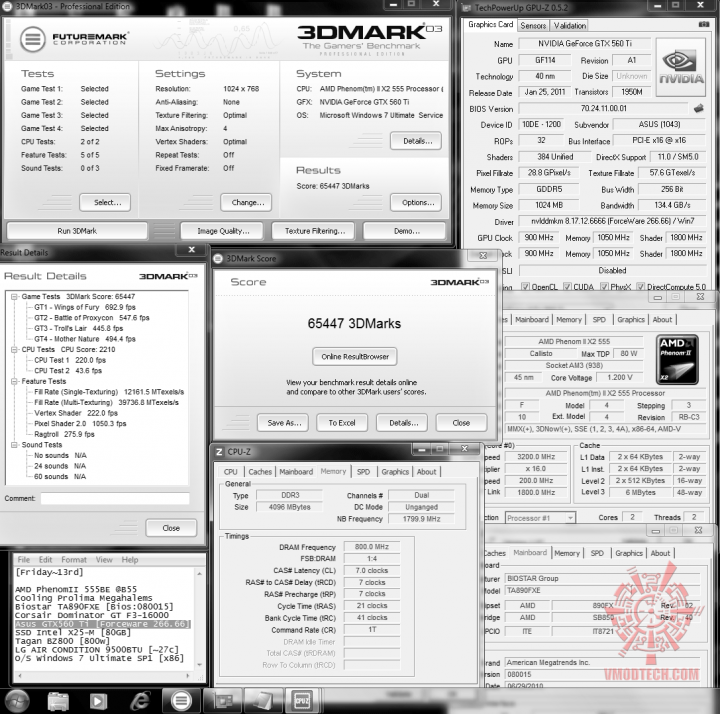720x714 pixels.
Task: Click the Close button in Score window
Action: point(461,423)
